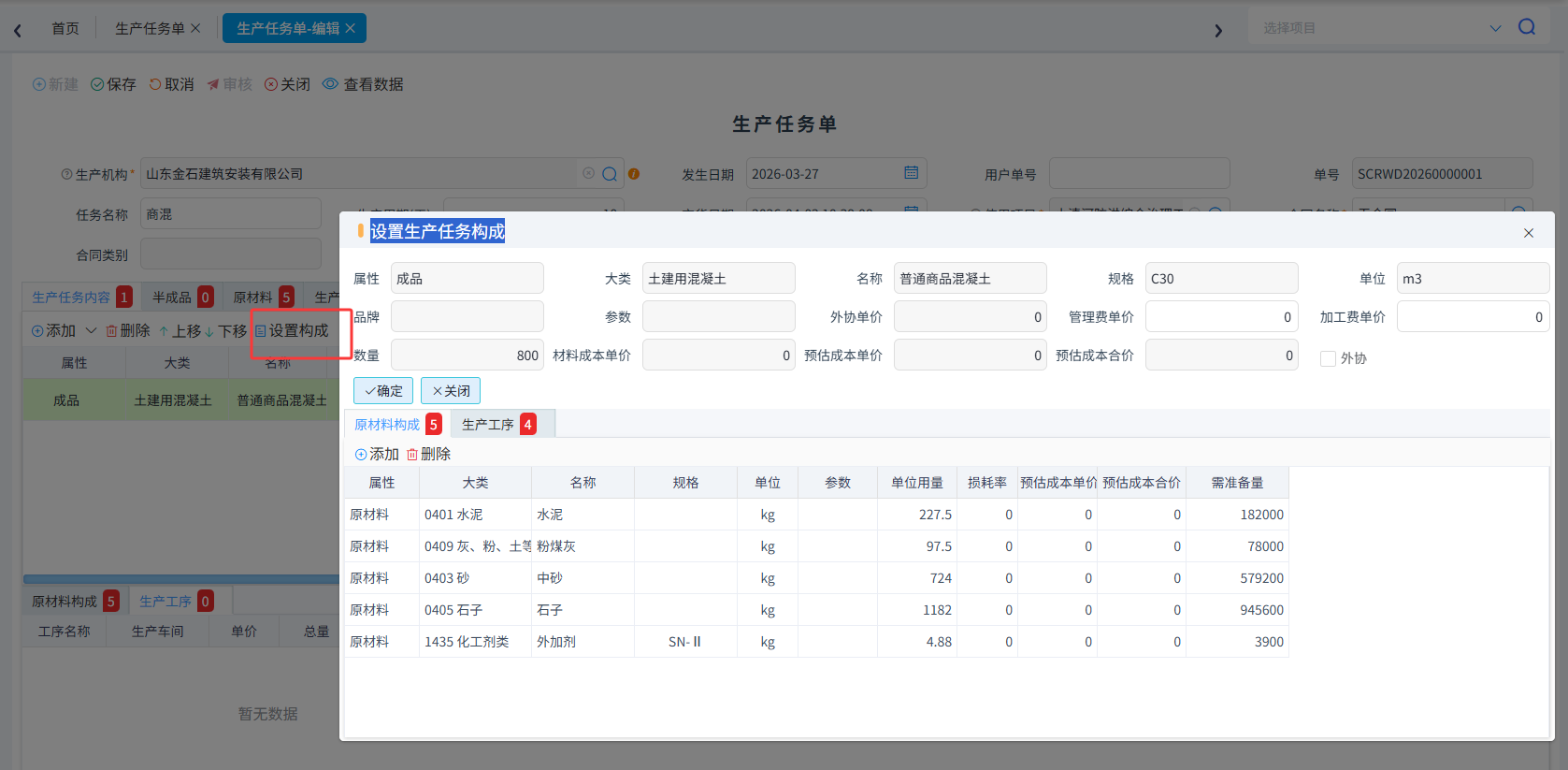Click 添加 above the dialog materials table

pos(377,454)
